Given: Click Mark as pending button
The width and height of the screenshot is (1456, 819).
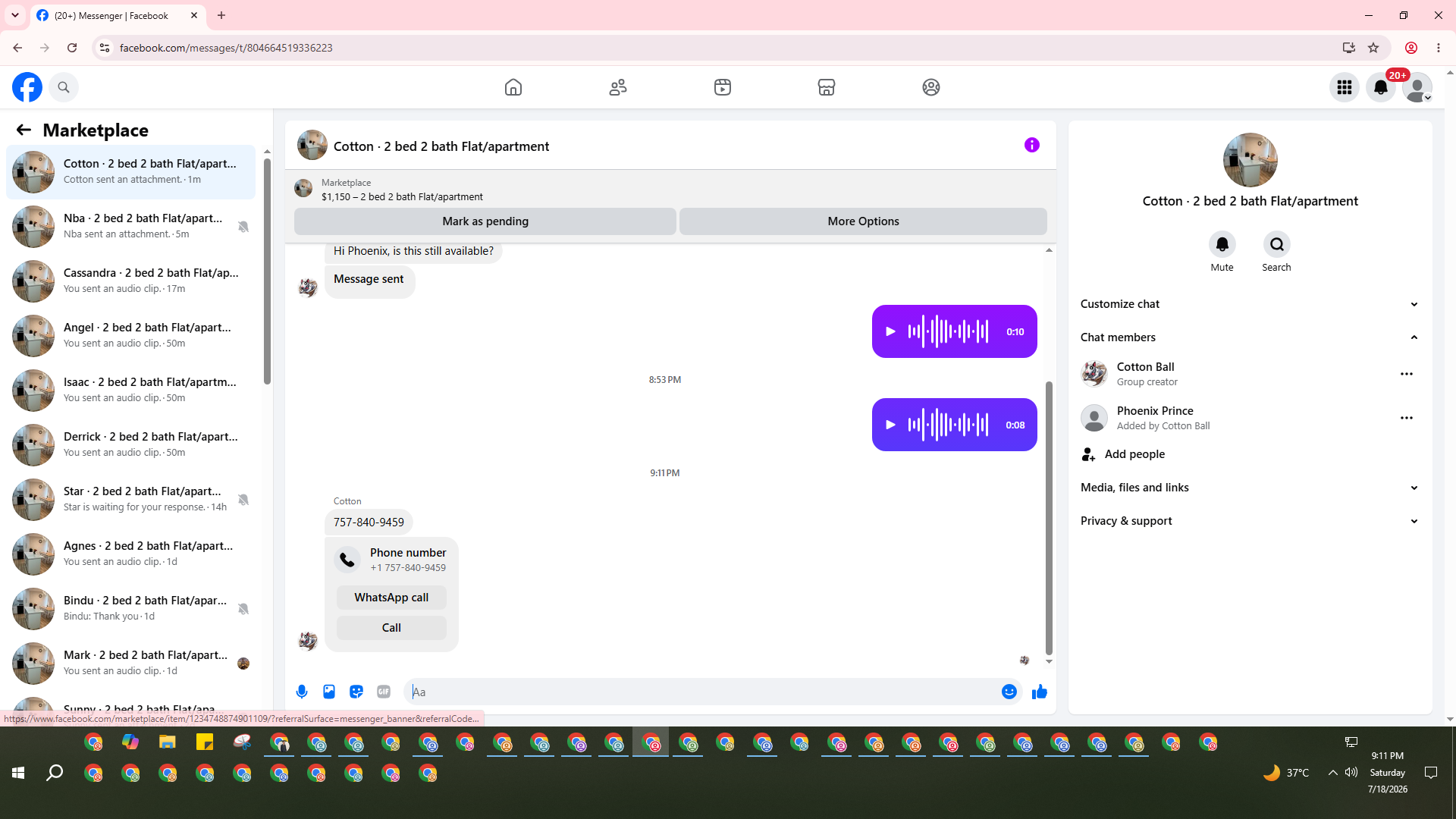Looking at the screenshot, I should coord(485,221).
